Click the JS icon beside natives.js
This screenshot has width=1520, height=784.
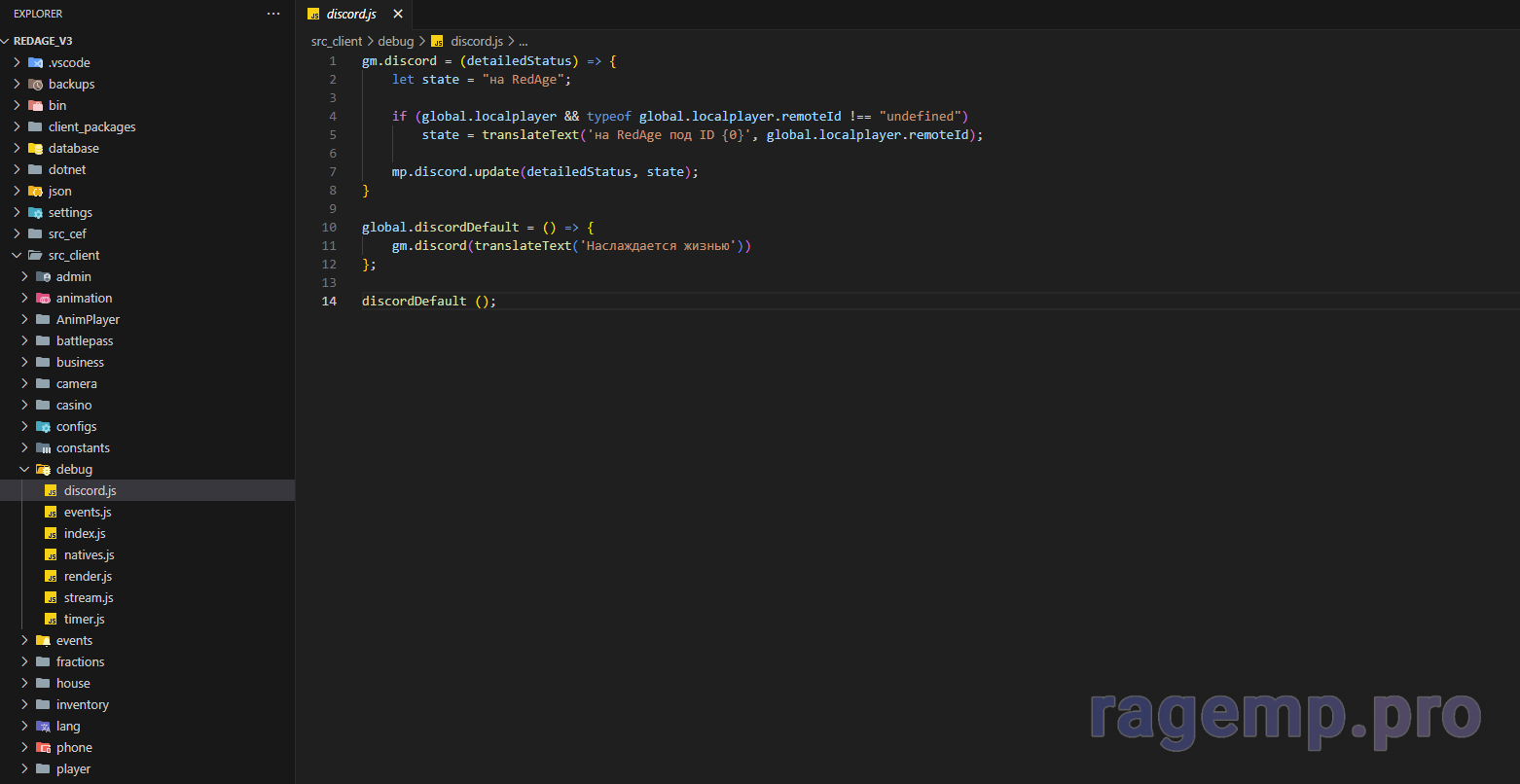pyautogui.click(x=52, y=554)
